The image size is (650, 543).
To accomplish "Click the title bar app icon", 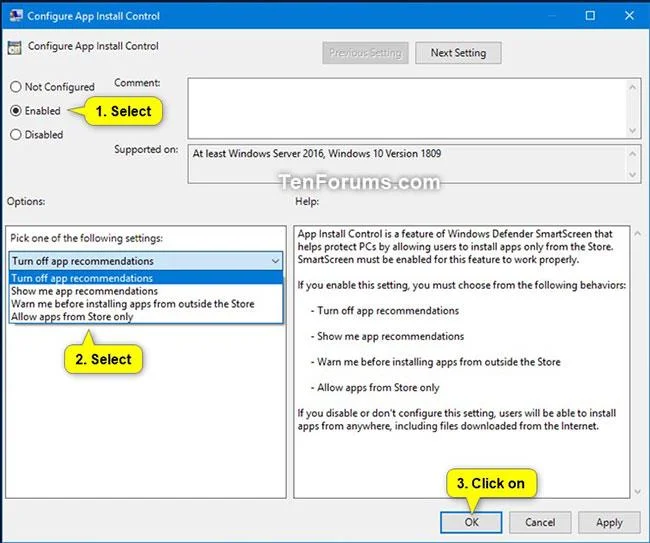I will 16,16.
